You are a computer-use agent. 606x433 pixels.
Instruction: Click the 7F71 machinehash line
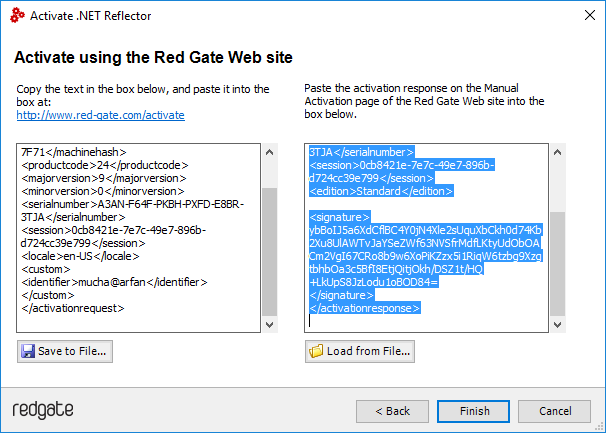pyautogui.click(x=74, y=152)
